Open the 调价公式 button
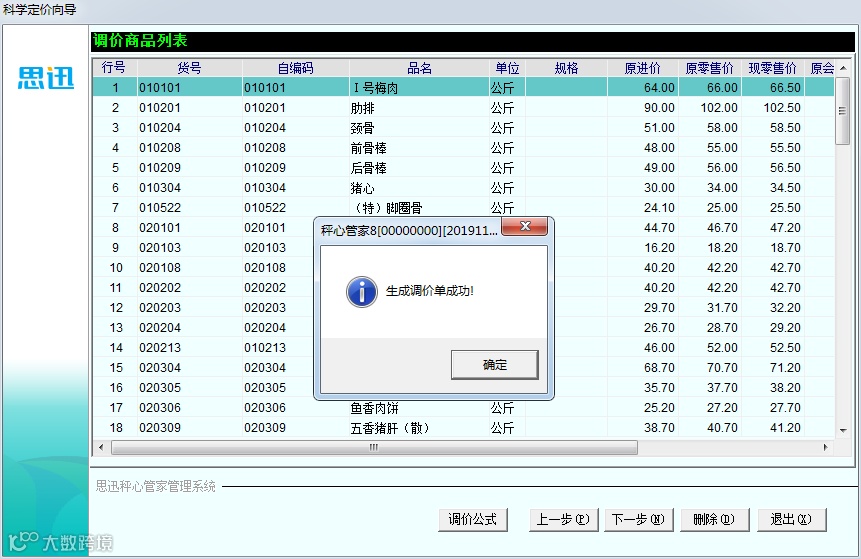861x559 pixels. click(473, 519)
